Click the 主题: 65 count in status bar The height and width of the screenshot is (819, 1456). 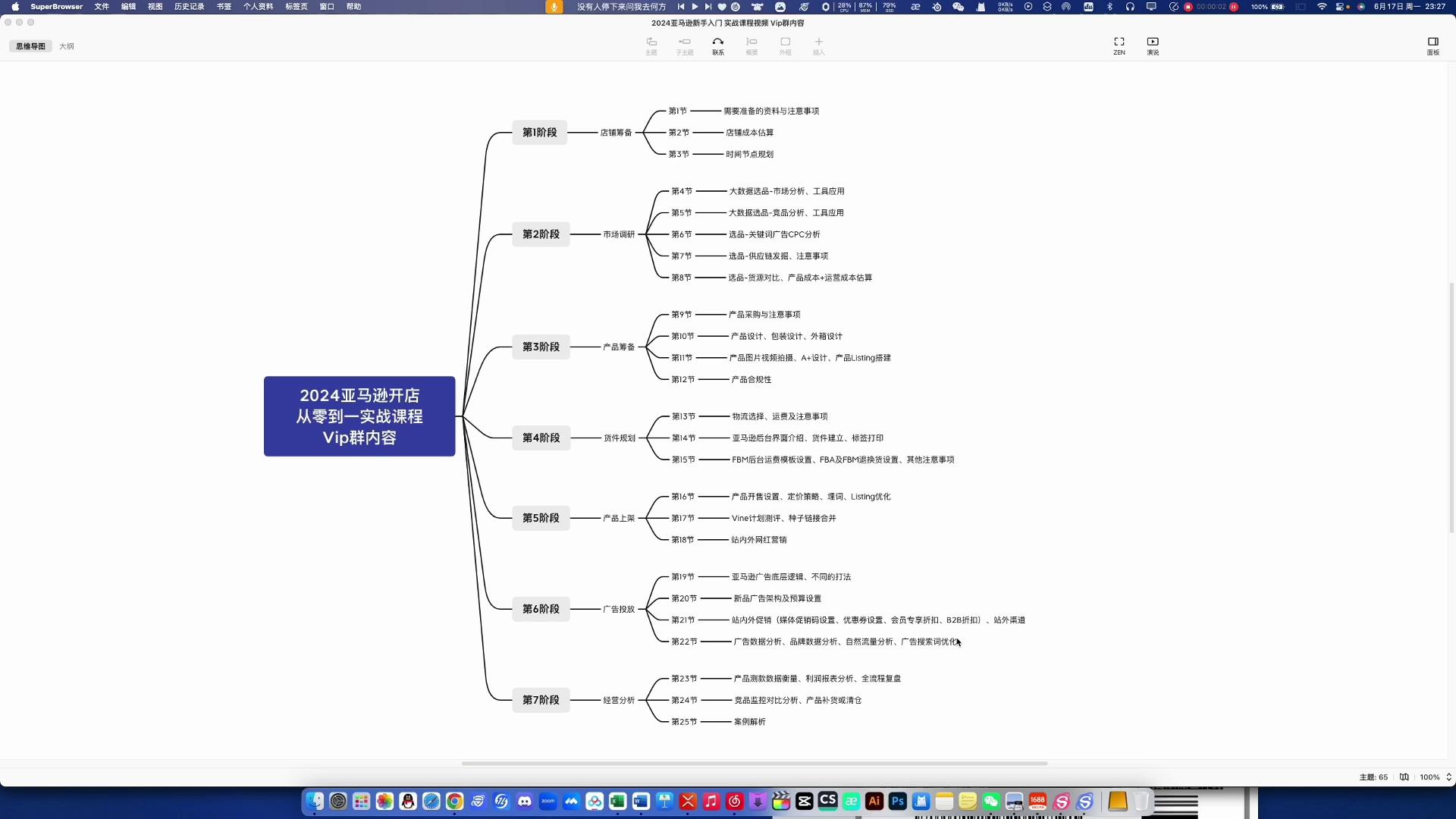tap(1373, 777)
